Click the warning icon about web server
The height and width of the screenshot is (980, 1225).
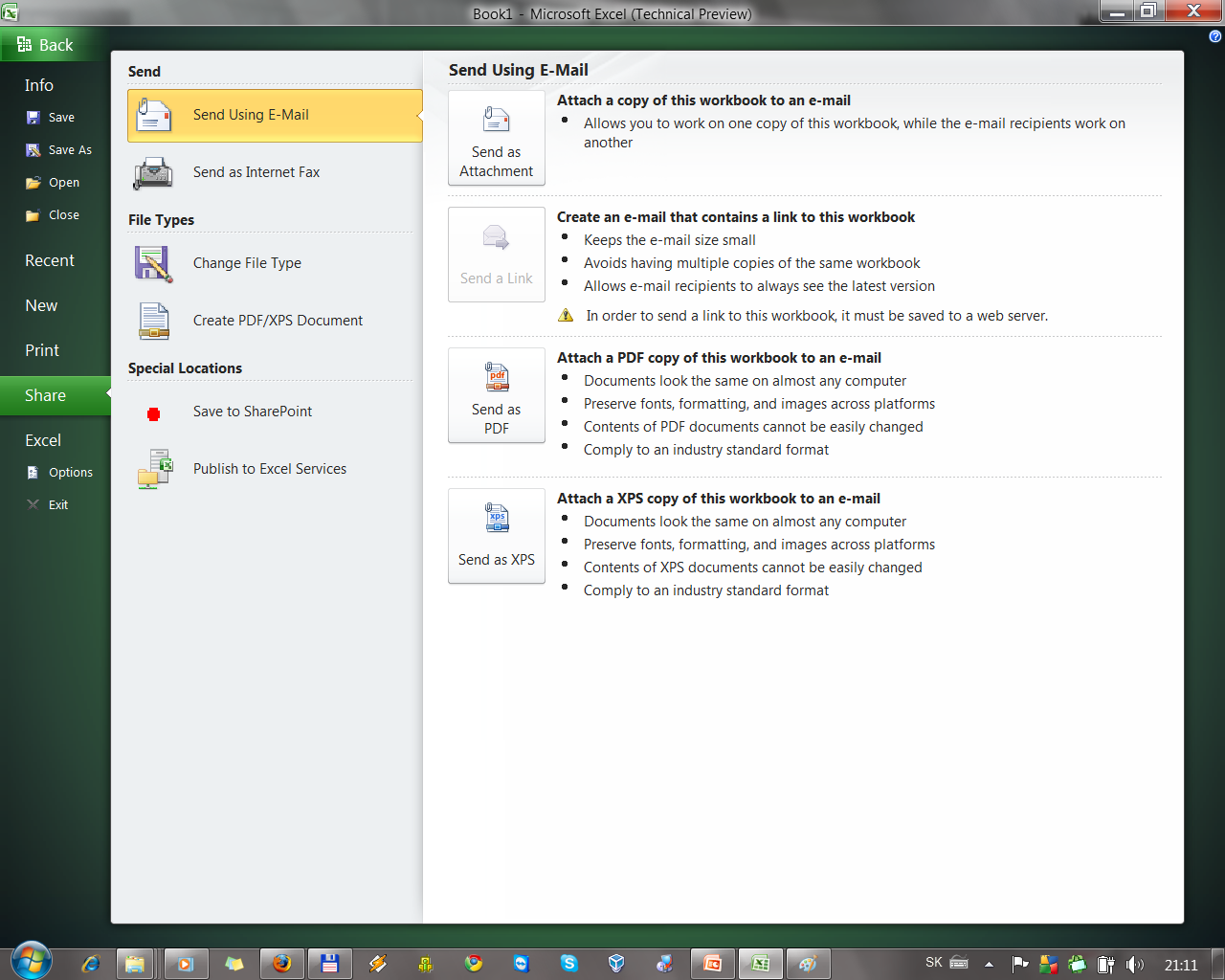pyautogui.click(x=566, y=316)
